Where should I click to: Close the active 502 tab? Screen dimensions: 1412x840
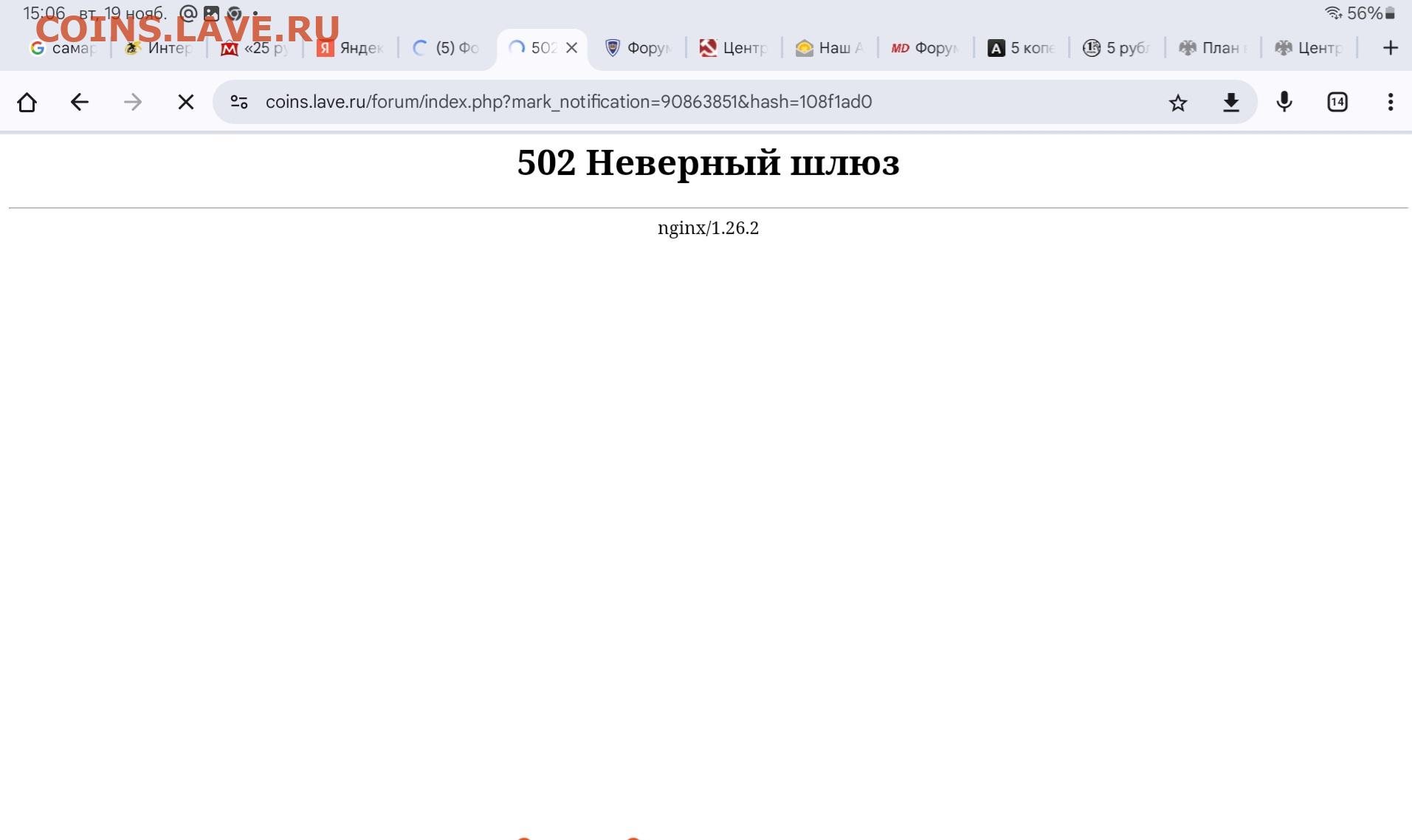571,48
